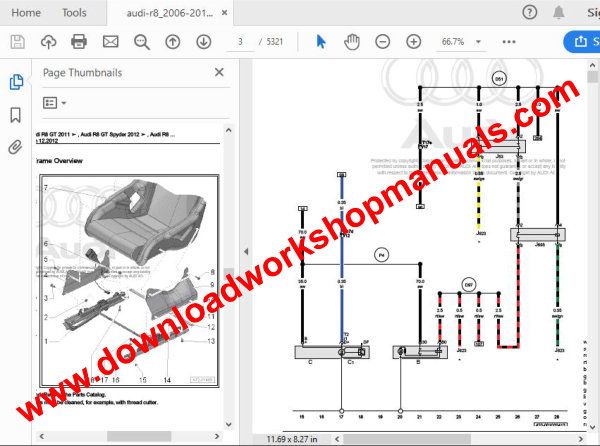Open the Bookmarks panel icon
The image size is (600, 446).
15,115
